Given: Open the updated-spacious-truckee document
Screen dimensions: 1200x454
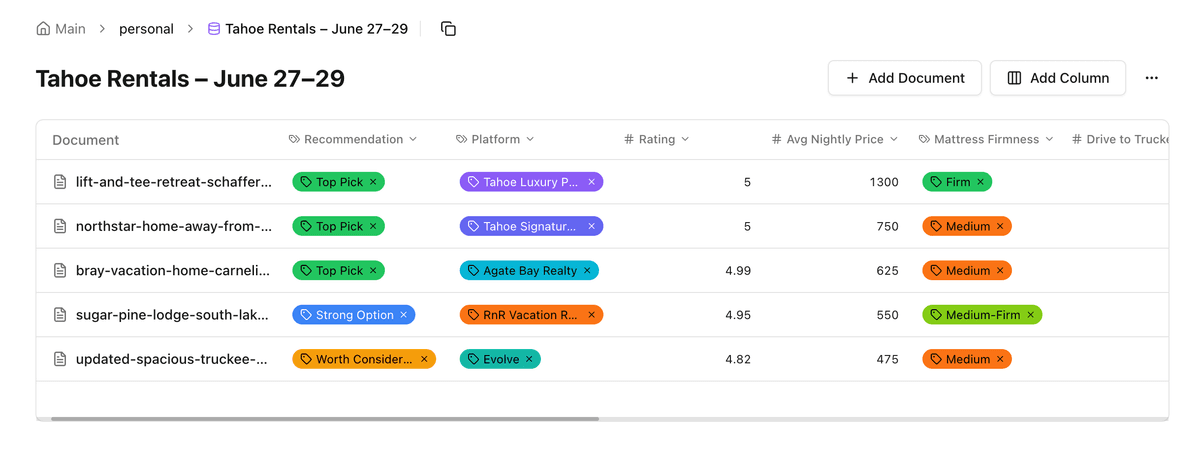Looking at the screenshot, I should point(172,359).
